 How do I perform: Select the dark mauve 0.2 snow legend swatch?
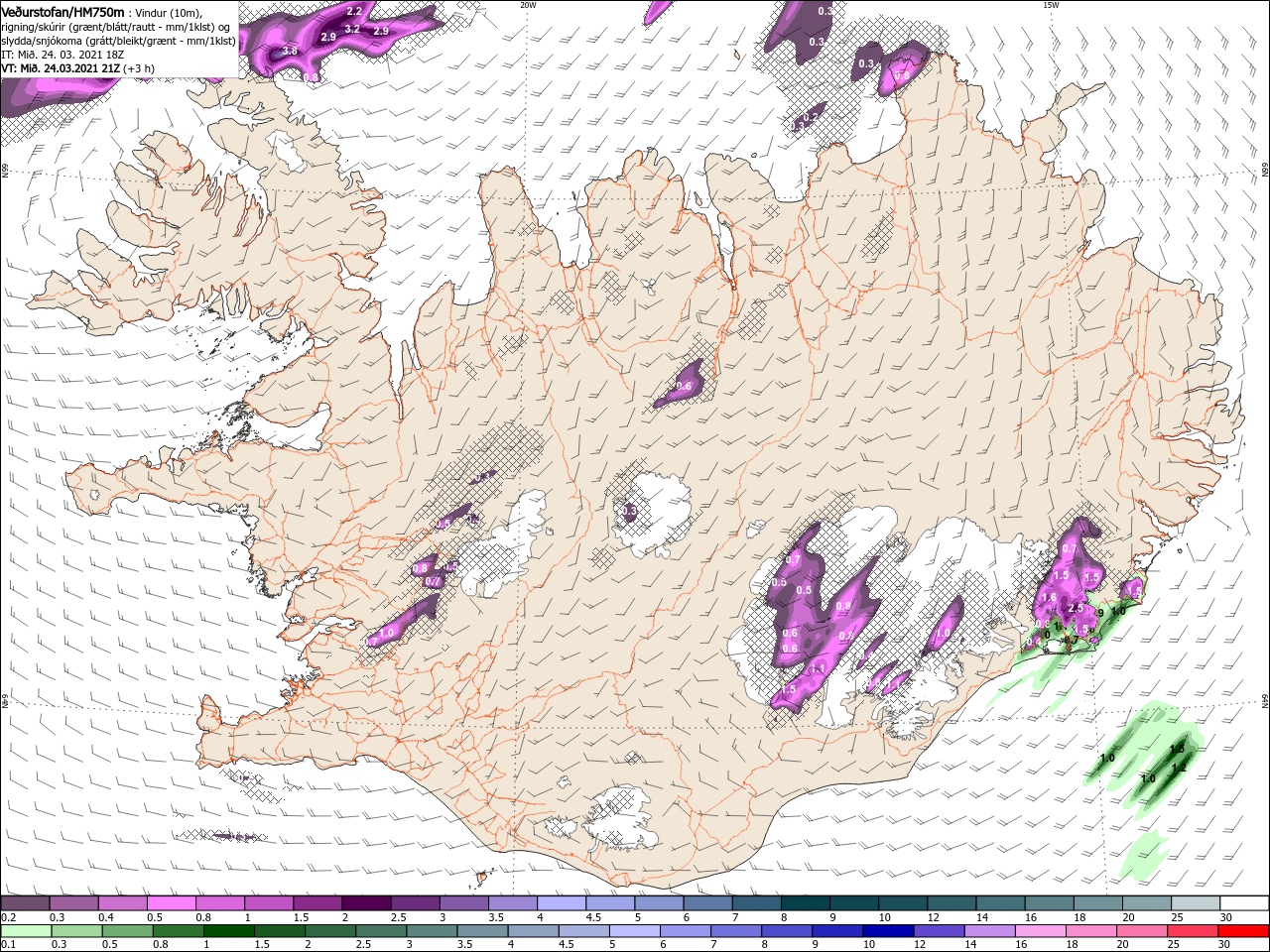tap(25, 904)
